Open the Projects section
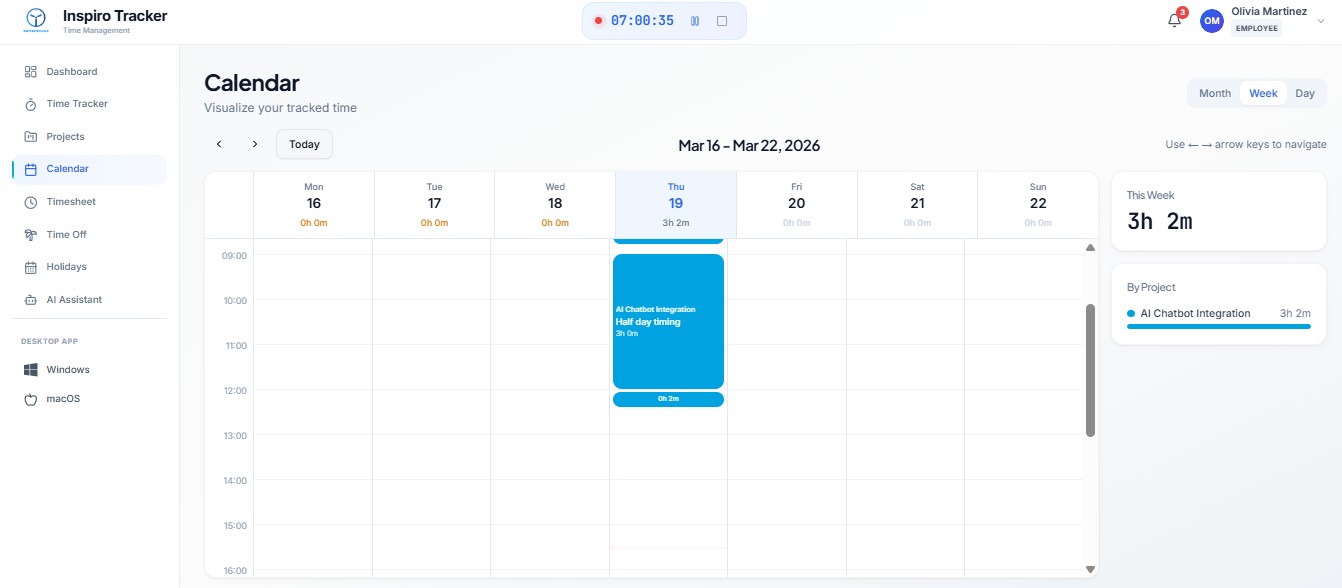Image resolution: width=1342 pixels, height=588 pixels. click(64, 136)
